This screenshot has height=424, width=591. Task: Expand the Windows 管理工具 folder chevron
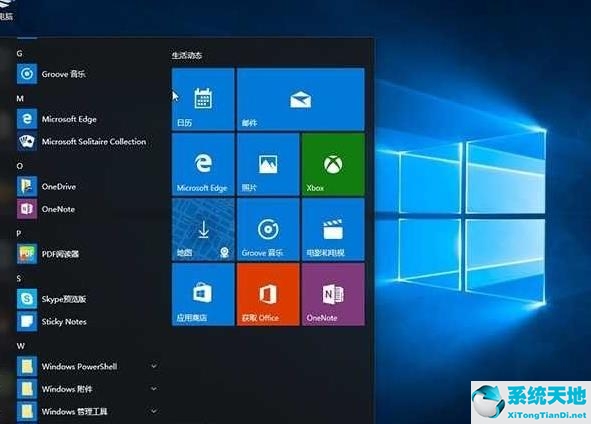[x=154, y=411]
